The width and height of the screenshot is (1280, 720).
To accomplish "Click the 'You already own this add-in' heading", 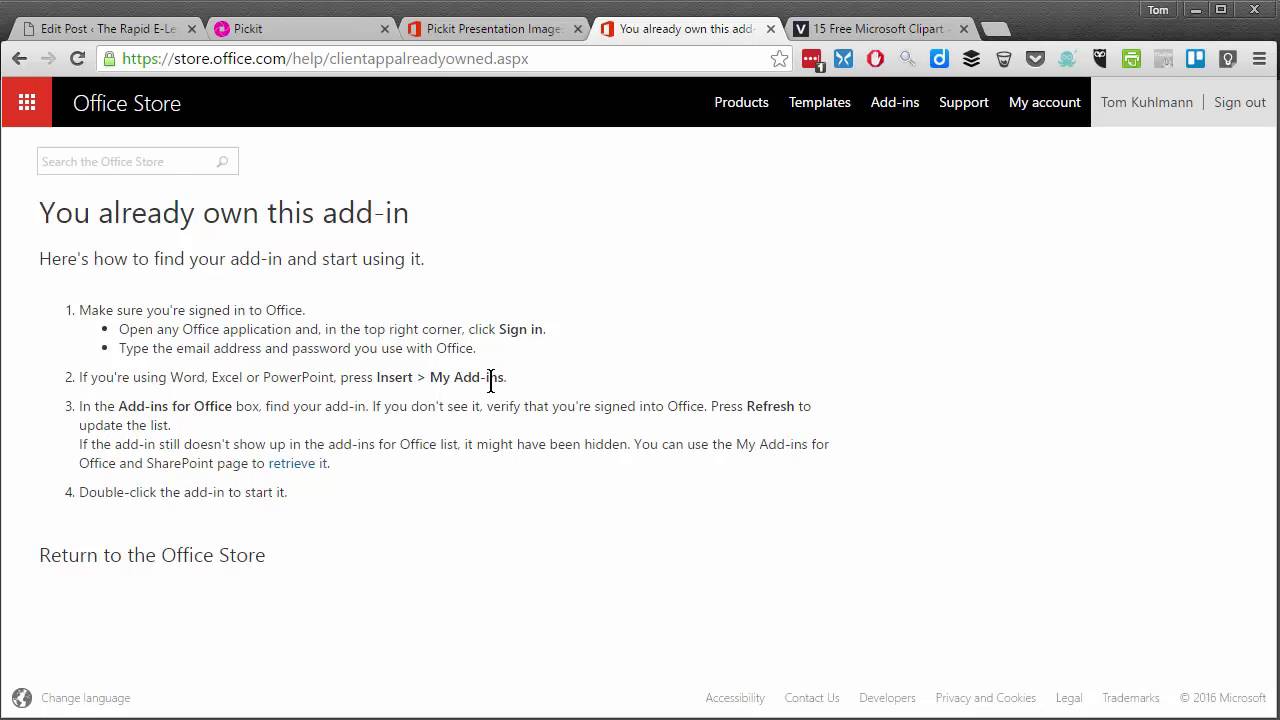I will coord(224,213).
